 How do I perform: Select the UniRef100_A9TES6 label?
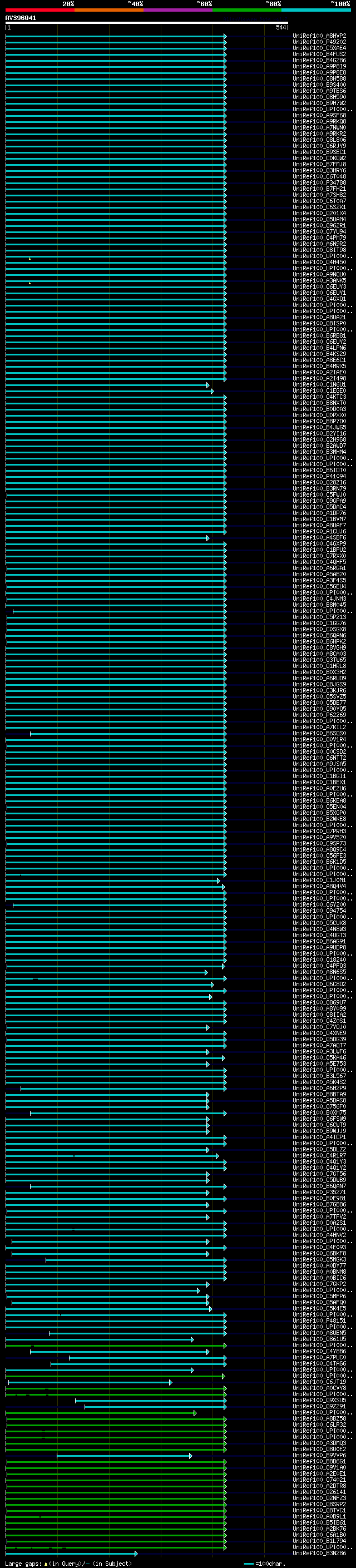(x=319, y=91)
